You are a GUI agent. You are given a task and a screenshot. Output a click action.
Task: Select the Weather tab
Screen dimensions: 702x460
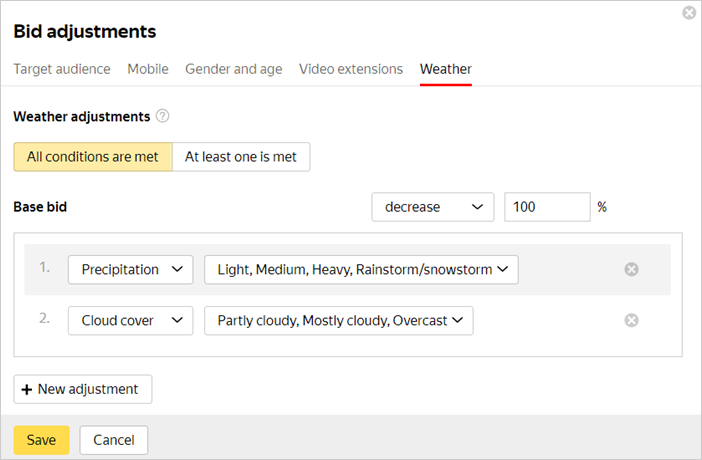click(446, 69)
